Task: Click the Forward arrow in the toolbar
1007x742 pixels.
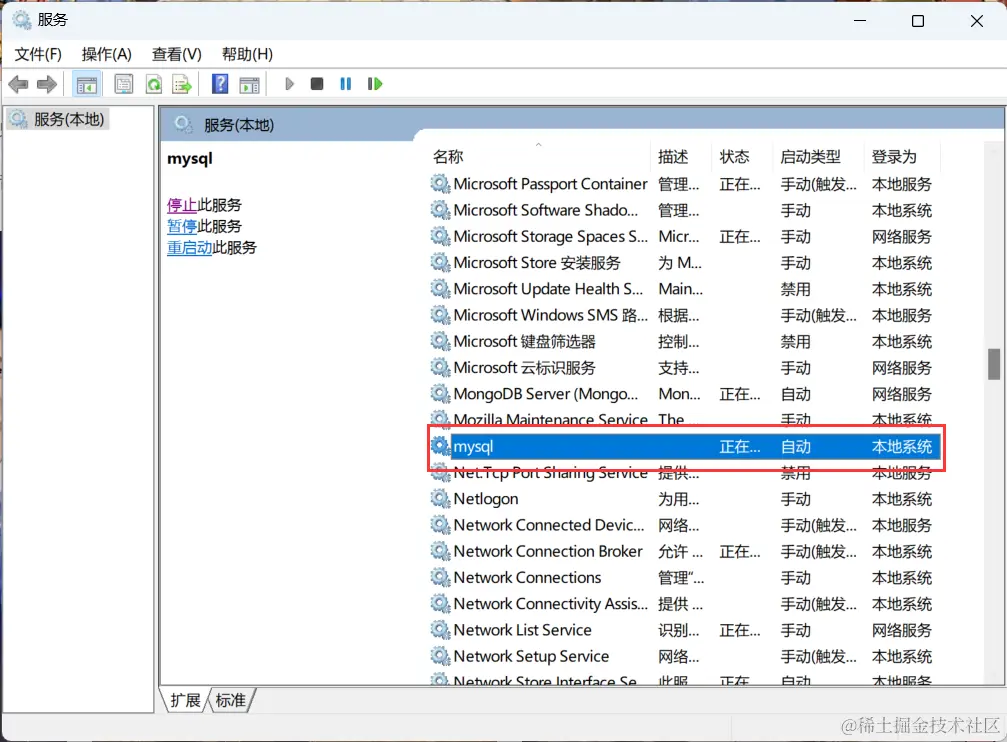Action: click(47, 84)
